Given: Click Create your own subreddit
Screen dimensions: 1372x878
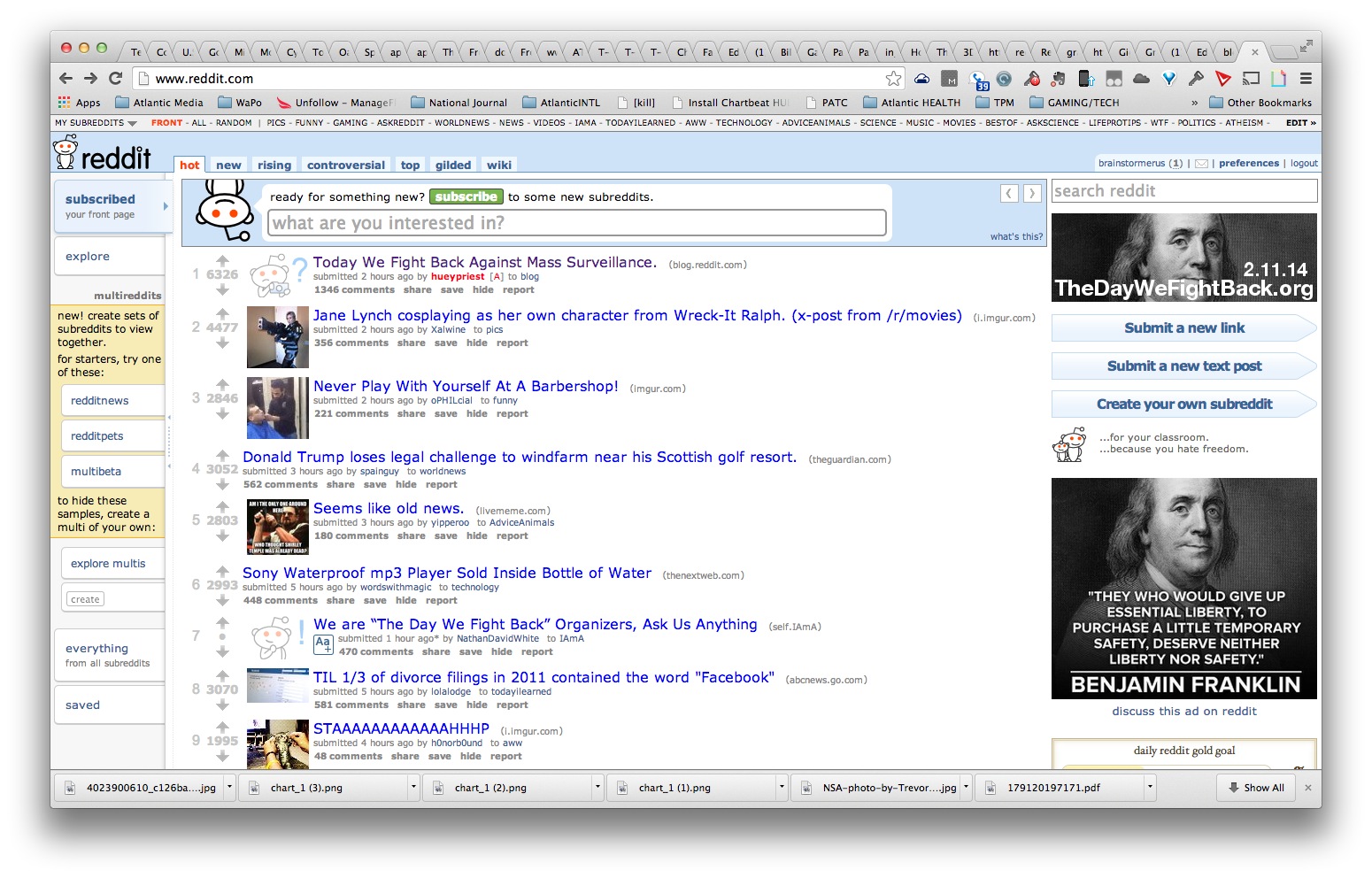Looking at the screenshot, I should click(1184, 404).
